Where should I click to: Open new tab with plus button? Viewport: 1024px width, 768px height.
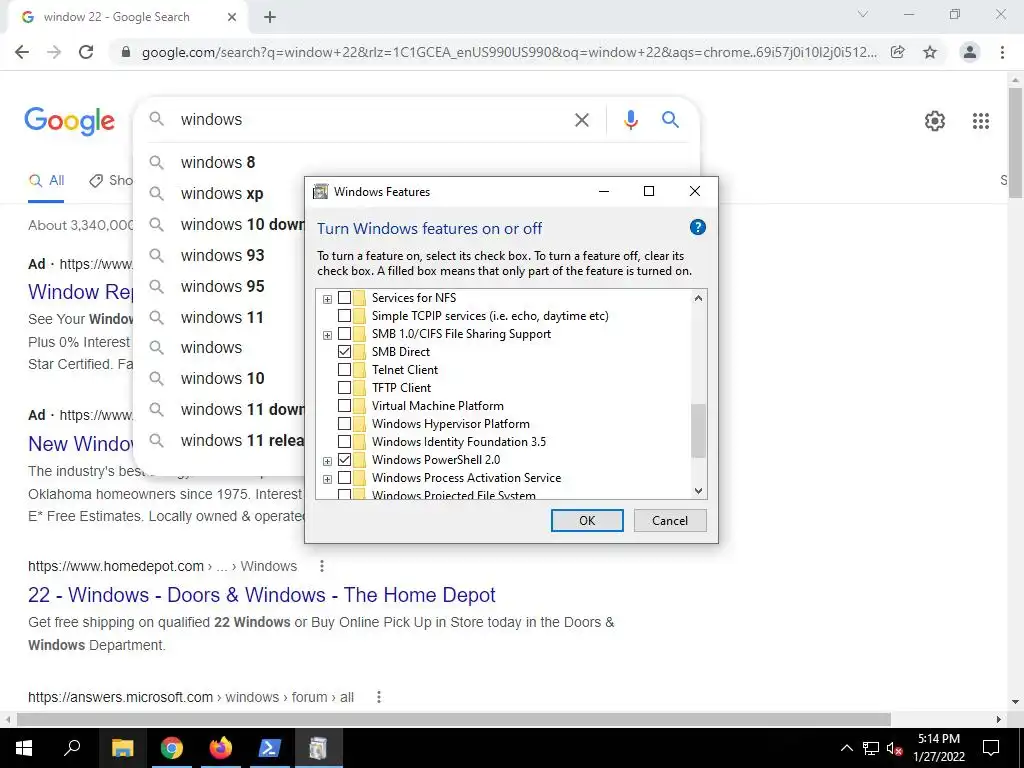(x=270, y=17)
